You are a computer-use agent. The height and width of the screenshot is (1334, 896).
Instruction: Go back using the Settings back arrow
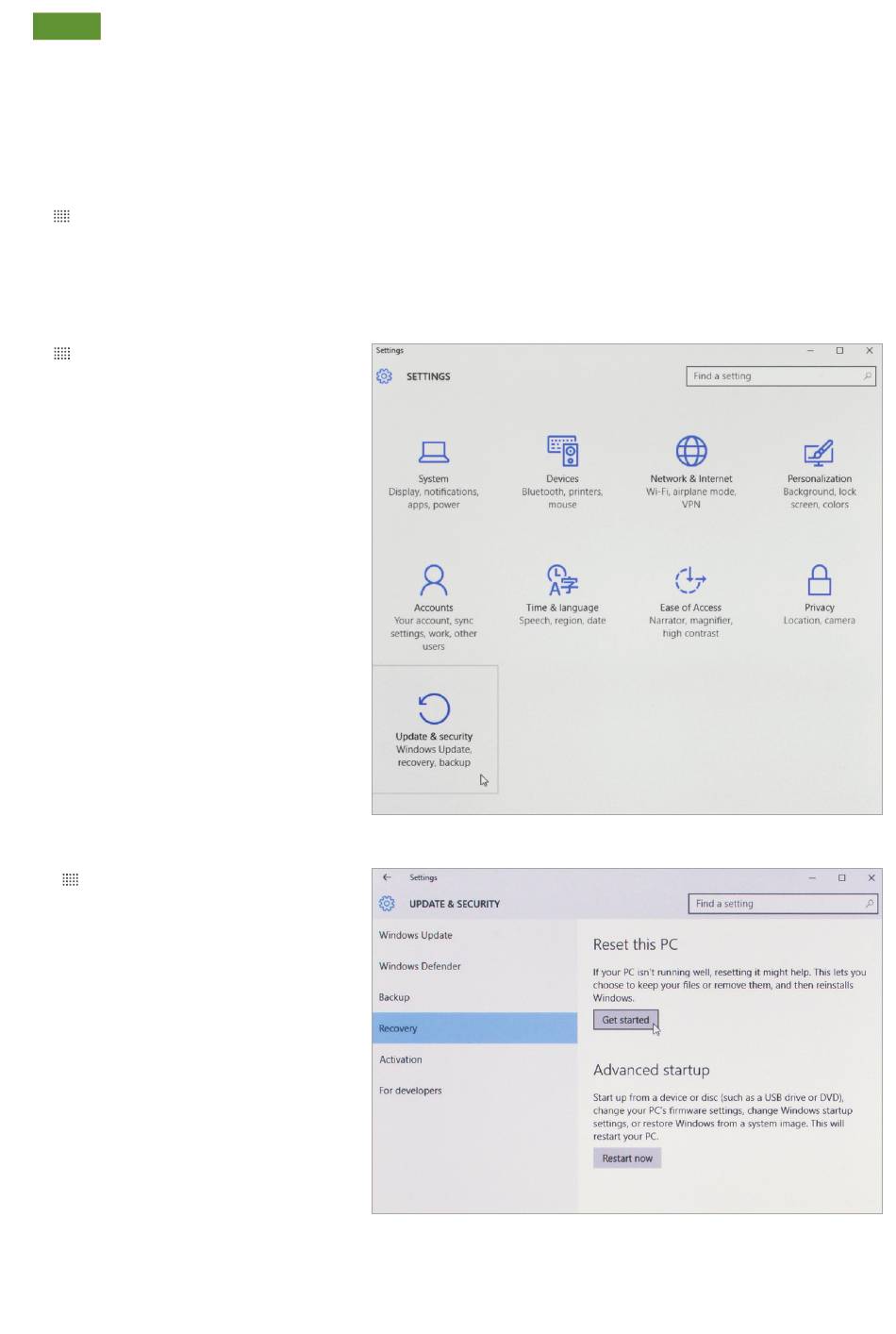387,877
